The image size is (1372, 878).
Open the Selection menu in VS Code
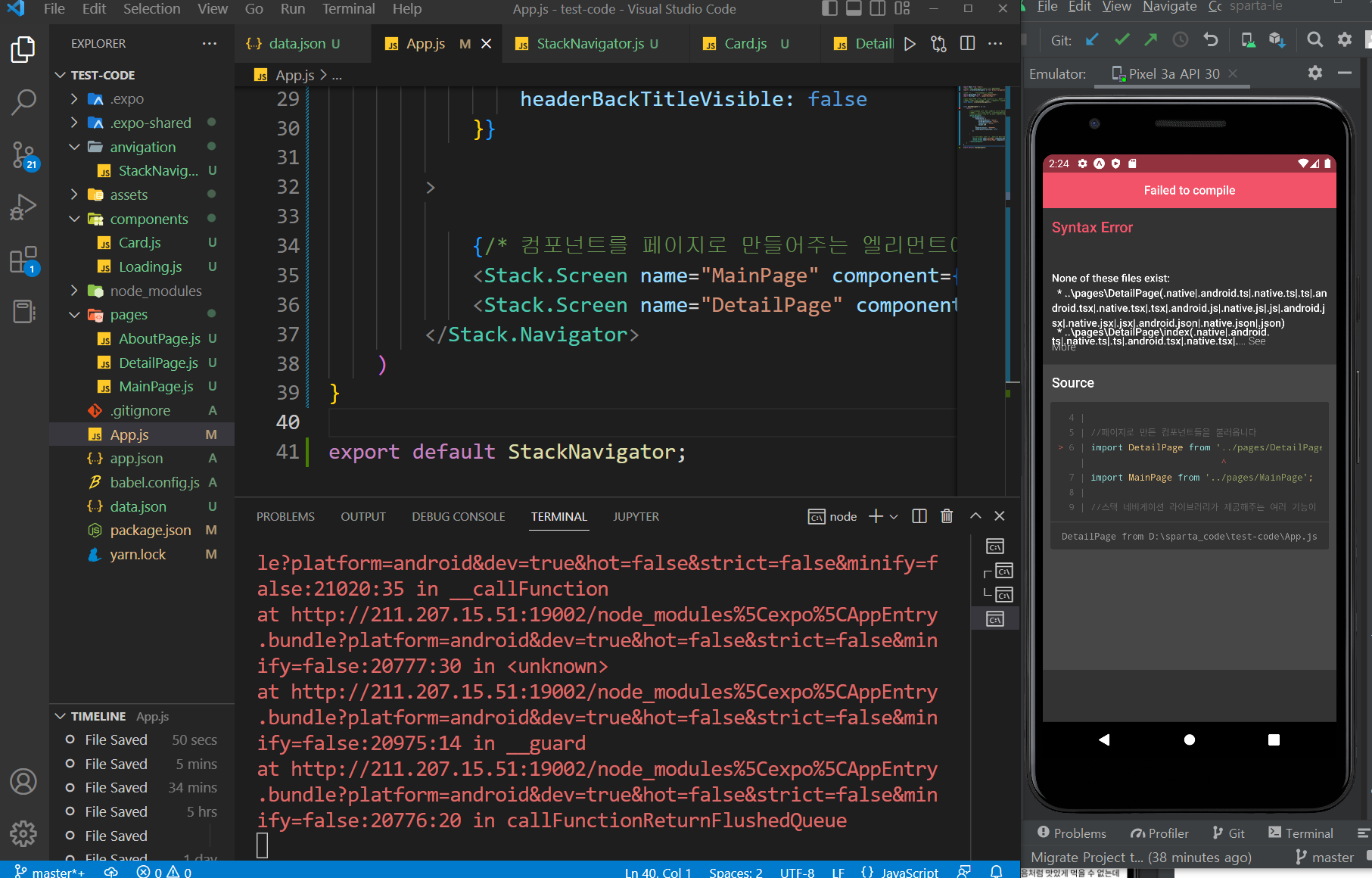pos(151,9)
